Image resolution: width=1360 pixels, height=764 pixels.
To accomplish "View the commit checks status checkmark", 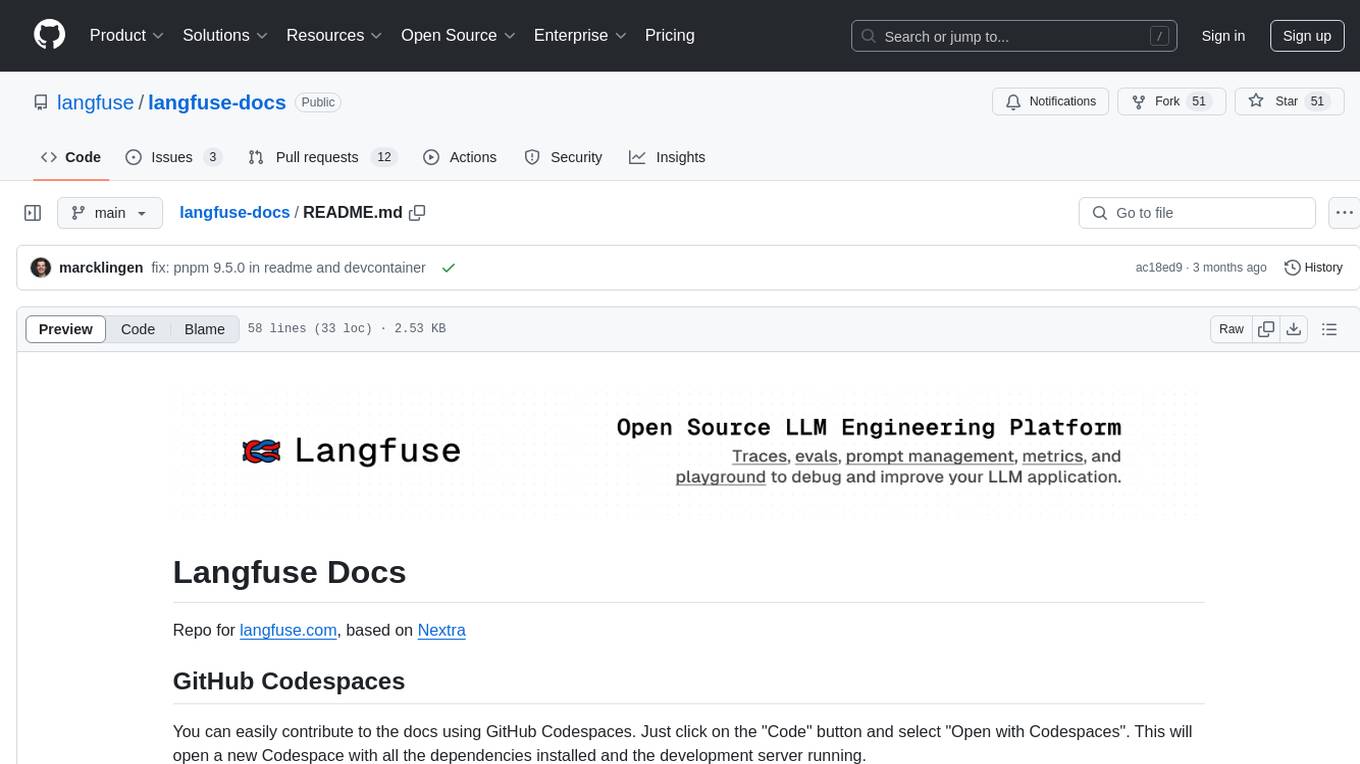I will click(x=448, y=268).
